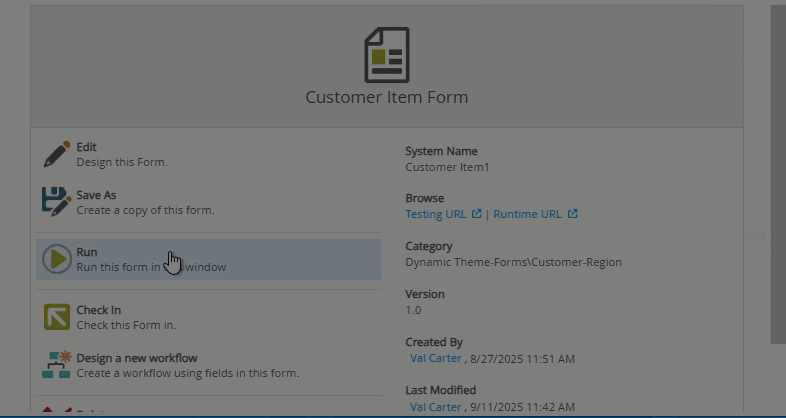The width and height of the screenshot is (786, 418).
Task: Click the Edit pencil icon
Action: [x=56, y=154]
